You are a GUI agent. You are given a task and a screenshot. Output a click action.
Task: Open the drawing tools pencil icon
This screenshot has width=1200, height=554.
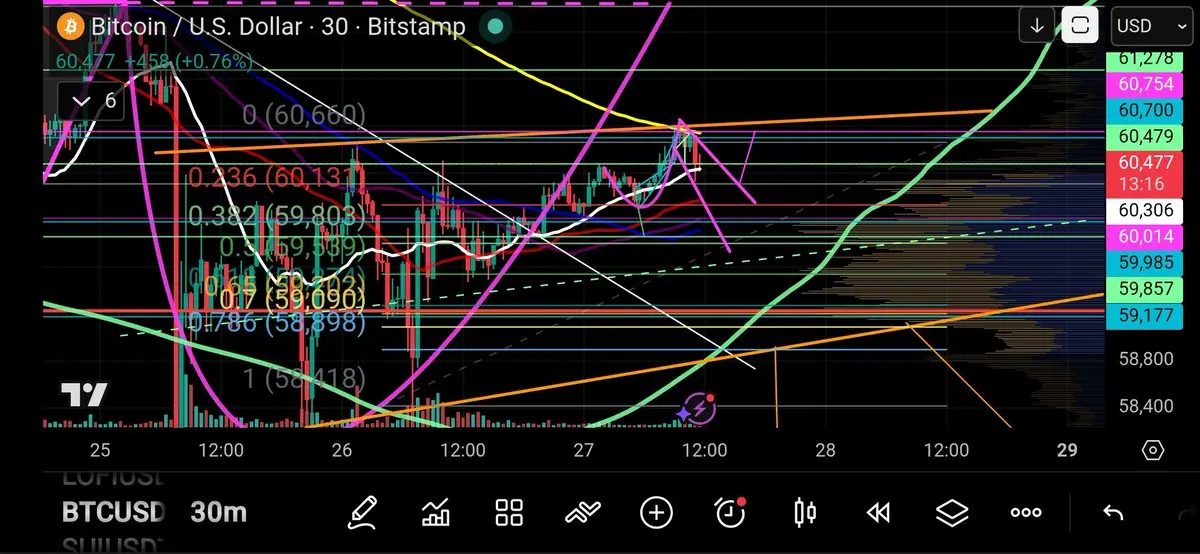[362, 513]
